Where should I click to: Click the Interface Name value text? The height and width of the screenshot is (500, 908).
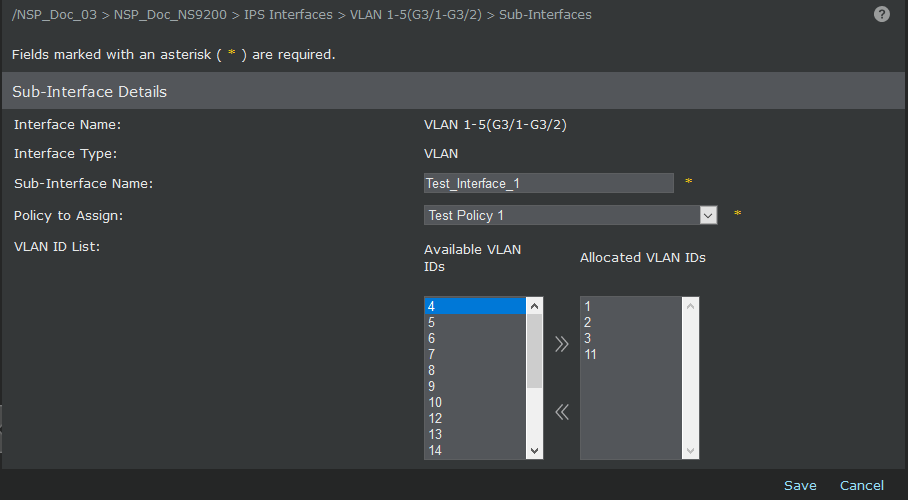click(x=495, y=125)
